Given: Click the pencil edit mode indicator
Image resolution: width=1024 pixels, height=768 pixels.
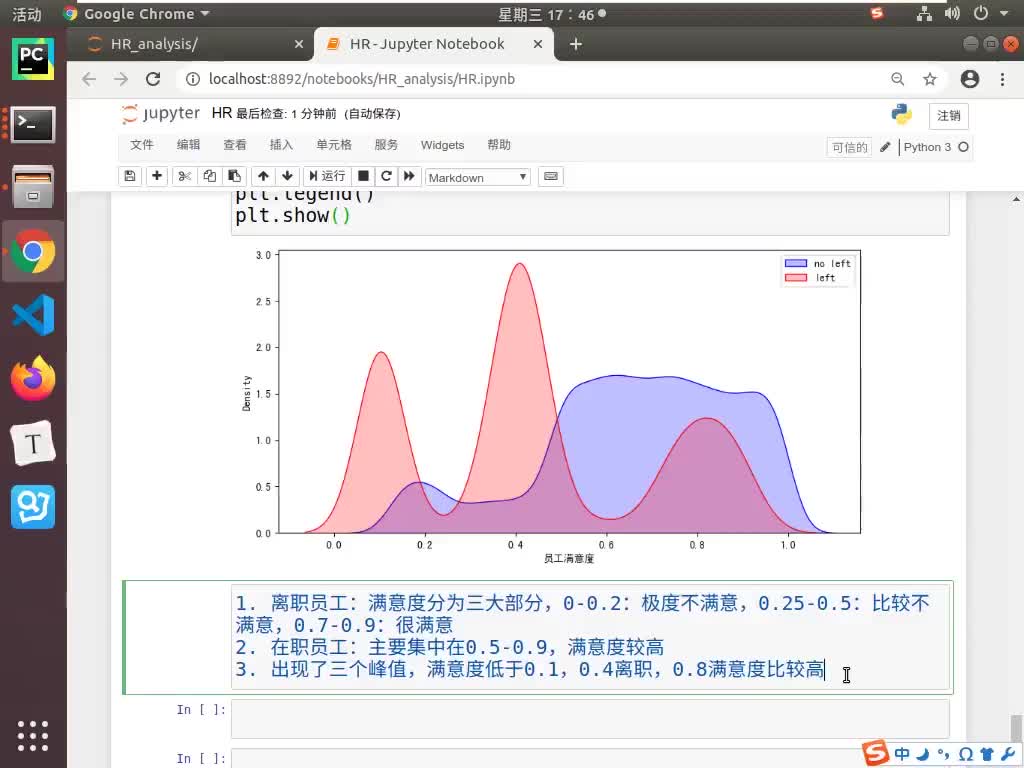Looking at the screenshot, I should (885, 147).
